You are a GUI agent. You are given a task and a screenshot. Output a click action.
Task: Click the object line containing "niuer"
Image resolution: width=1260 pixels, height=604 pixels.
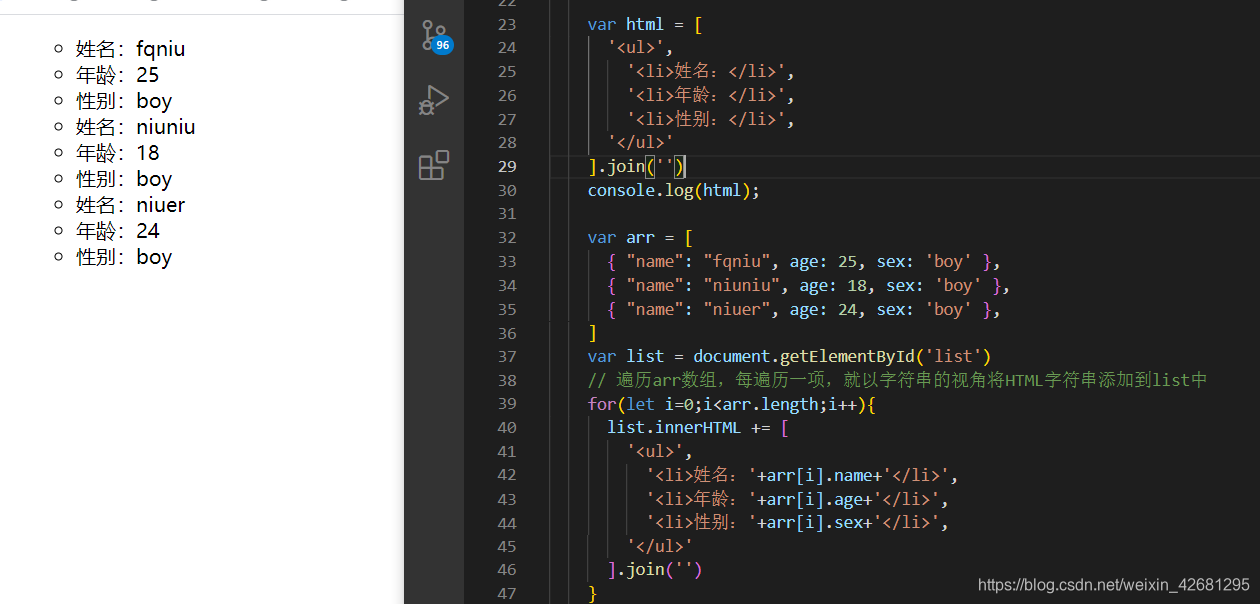804,309
